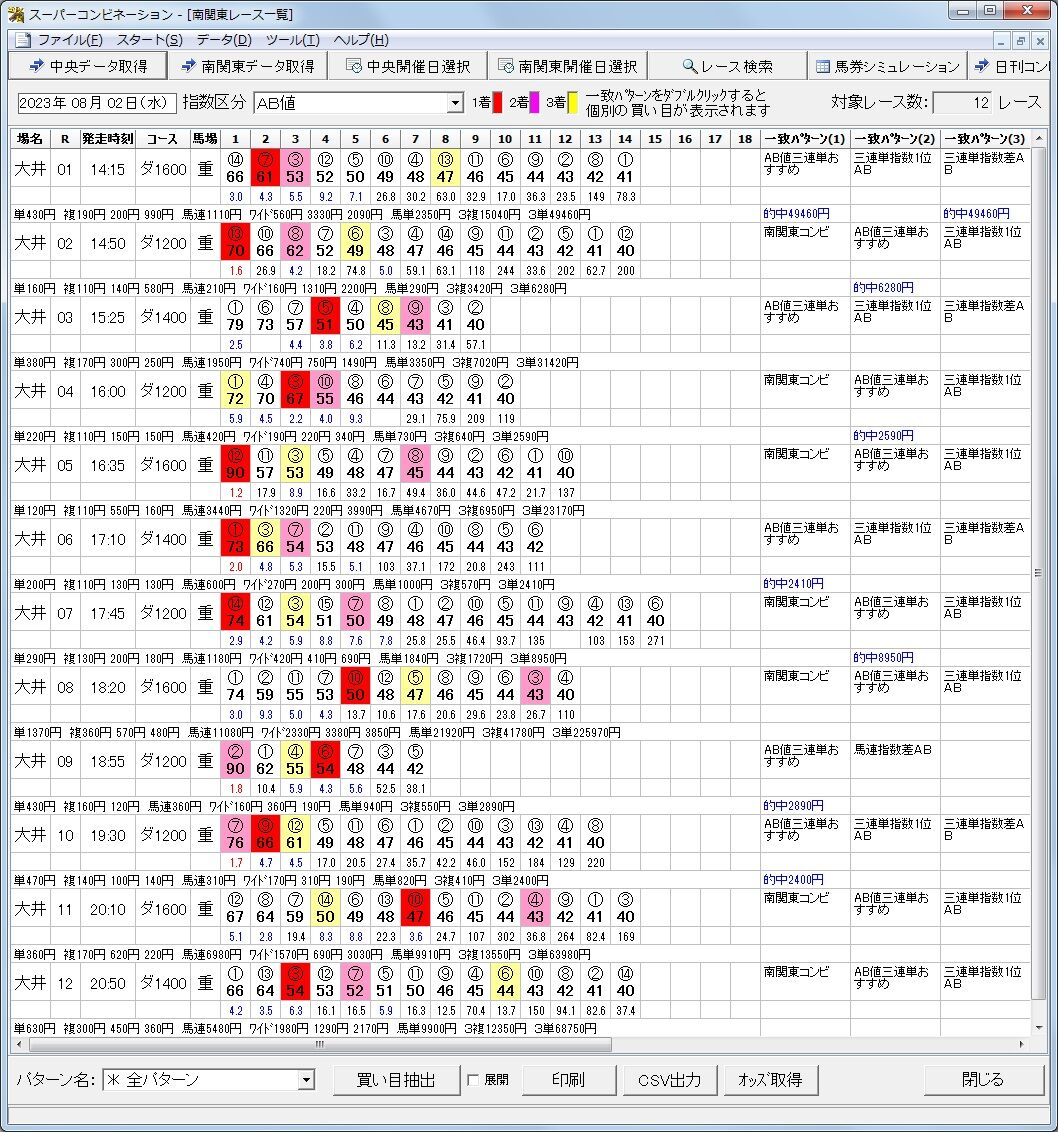The image size is (1058, 1132).
Task: Click the 印刷 print button
Action: [x=568, y=1080]
